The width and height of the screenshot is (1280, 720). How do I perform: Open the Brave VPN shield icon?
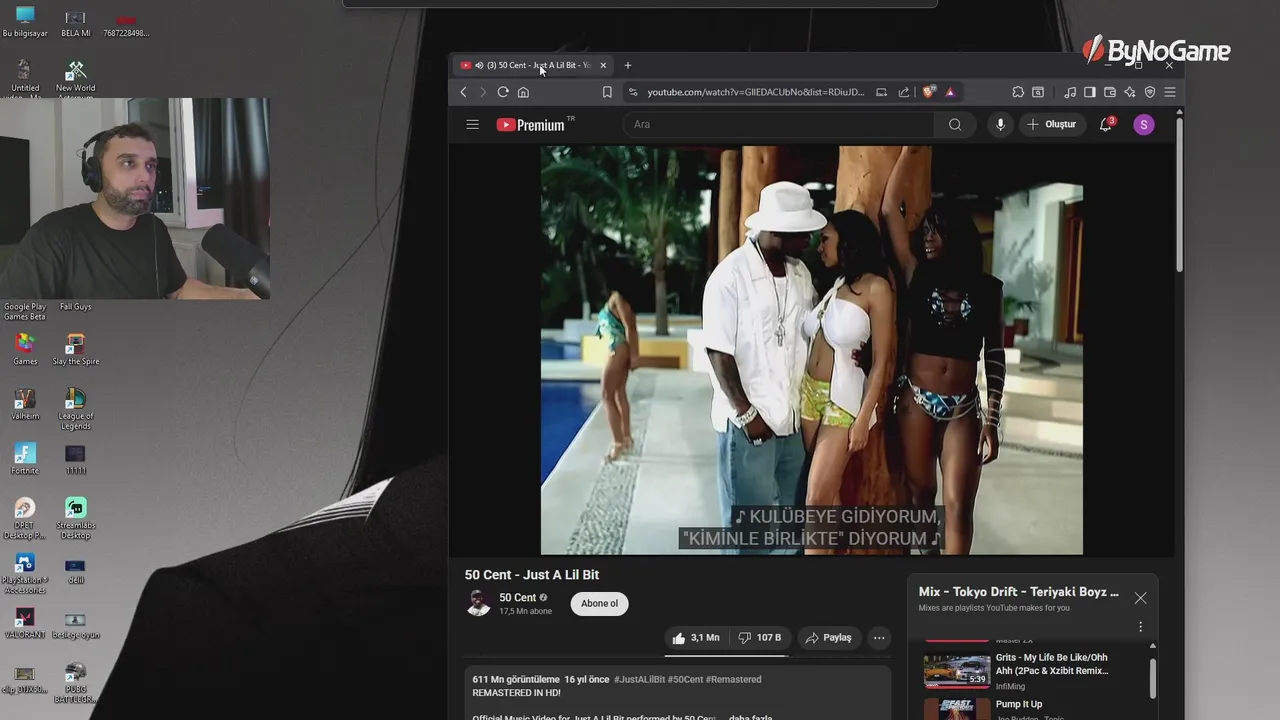coord(1150,92)
